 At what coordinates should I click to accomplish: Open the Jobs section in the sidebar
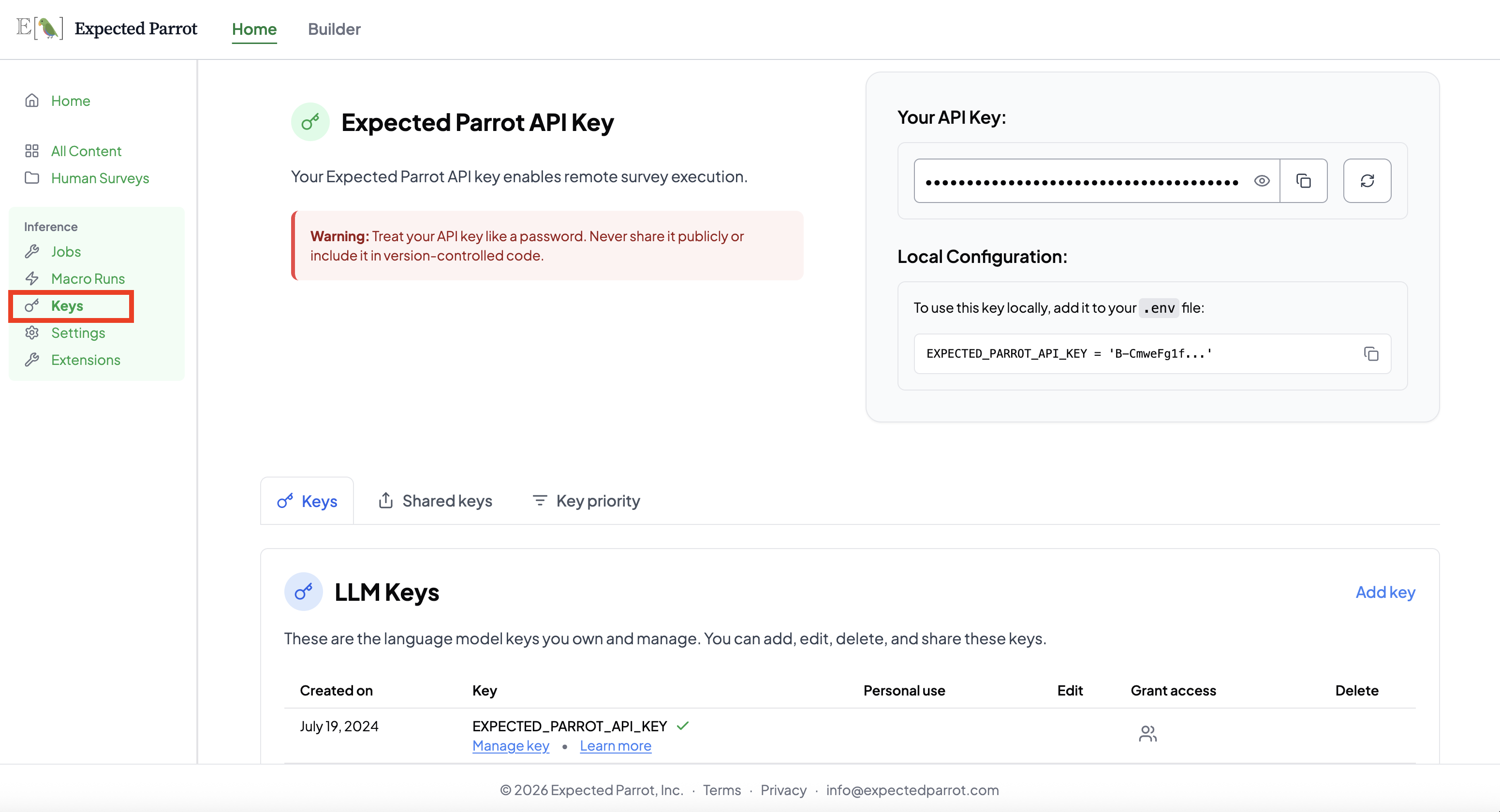pos(66,251)
